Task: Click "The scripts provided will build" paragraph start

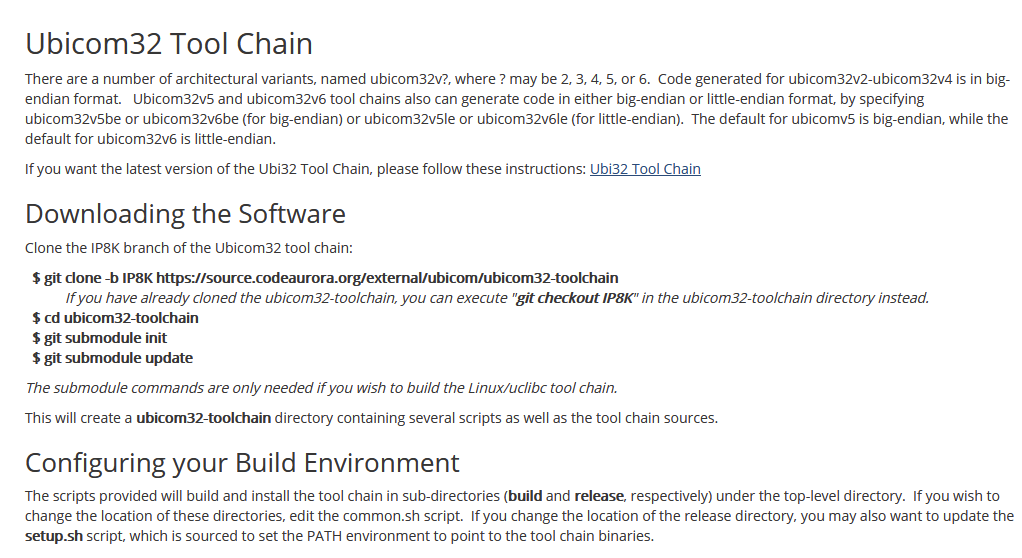Action: (x=130, y=496)
